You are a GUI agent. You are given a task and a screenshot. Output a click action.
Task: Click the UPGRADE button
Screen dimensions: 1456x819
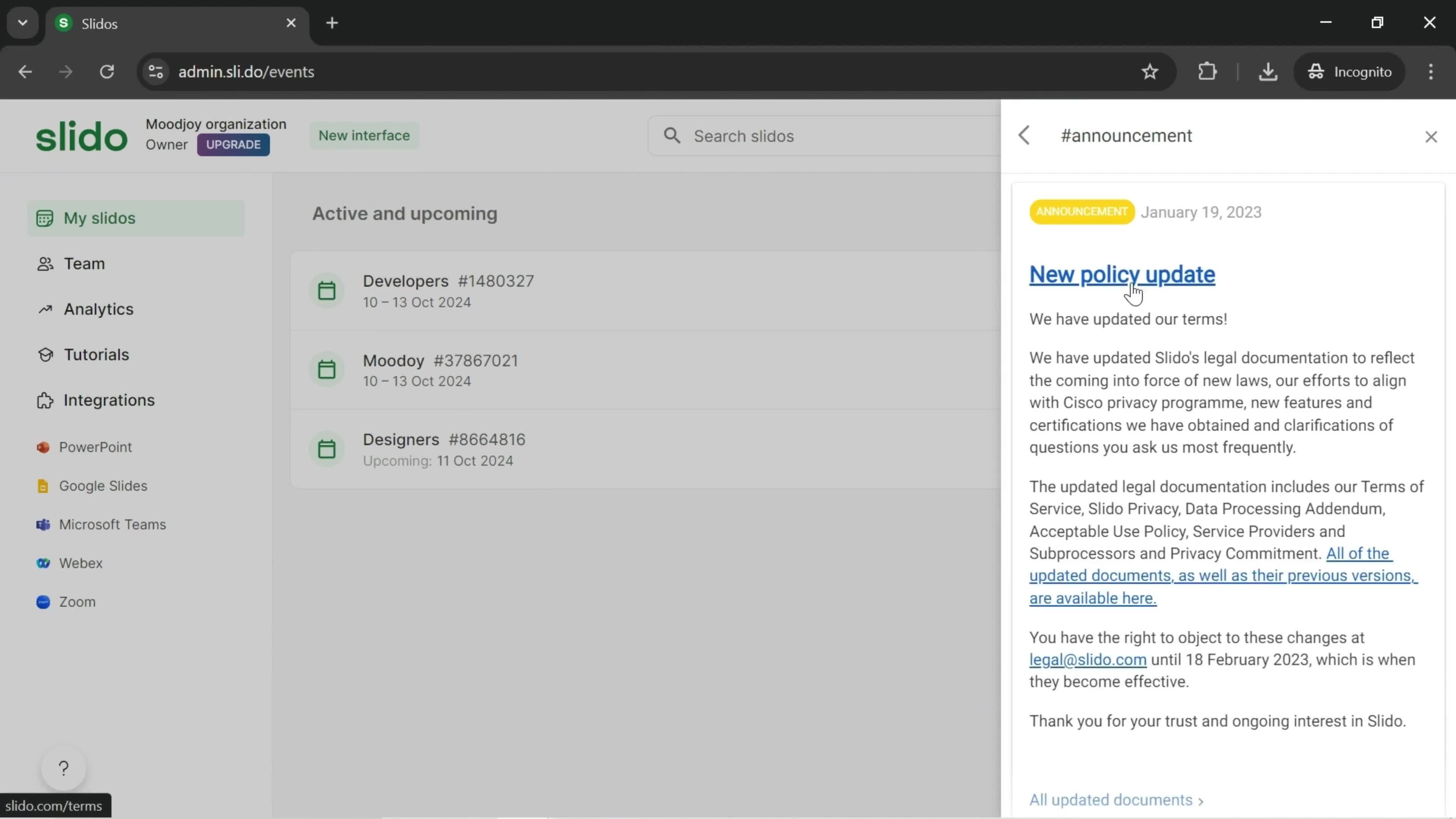coord(233,145)
